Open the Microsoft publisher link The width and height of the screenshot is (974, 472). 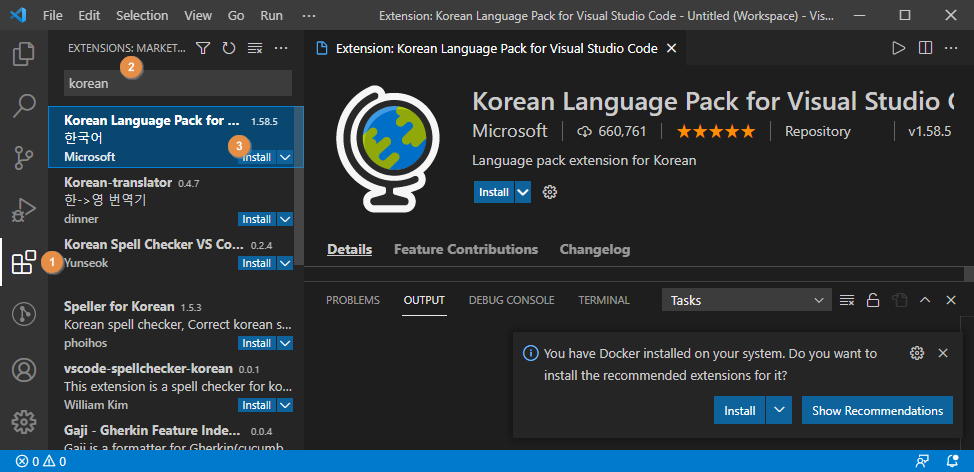510,131
